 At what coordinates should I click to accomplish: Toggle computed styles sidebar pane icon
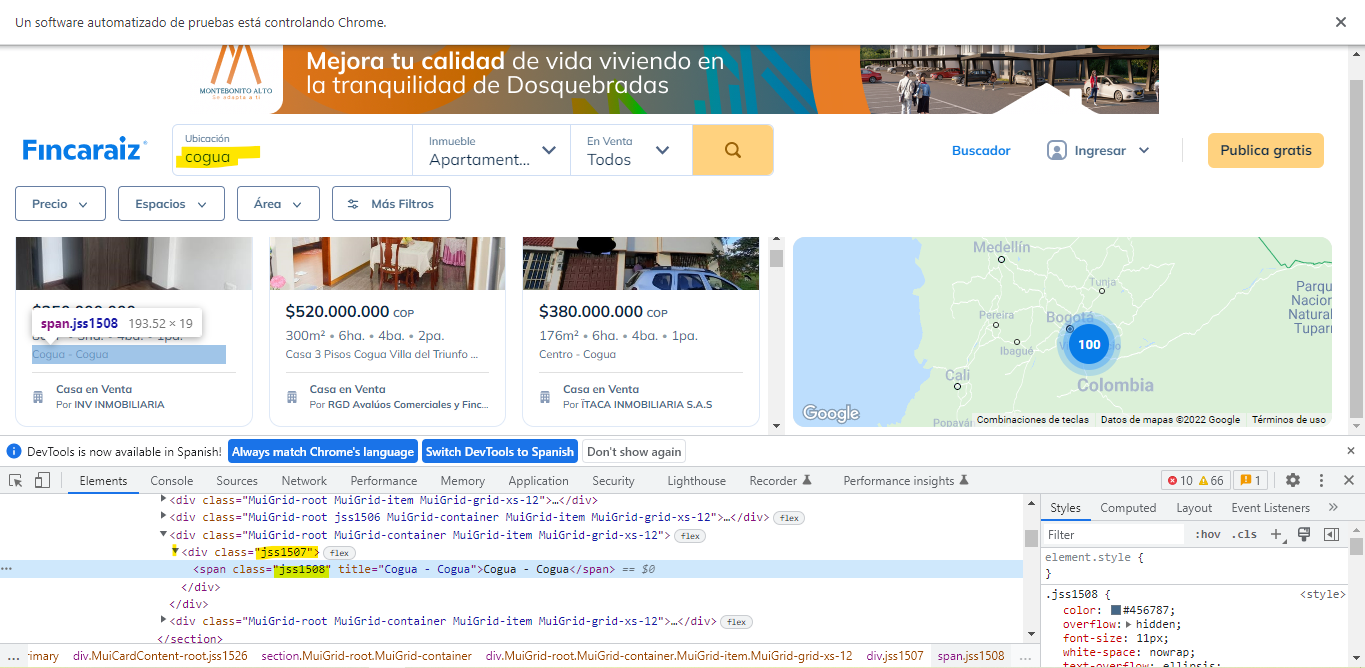[x=1331, y=535]
